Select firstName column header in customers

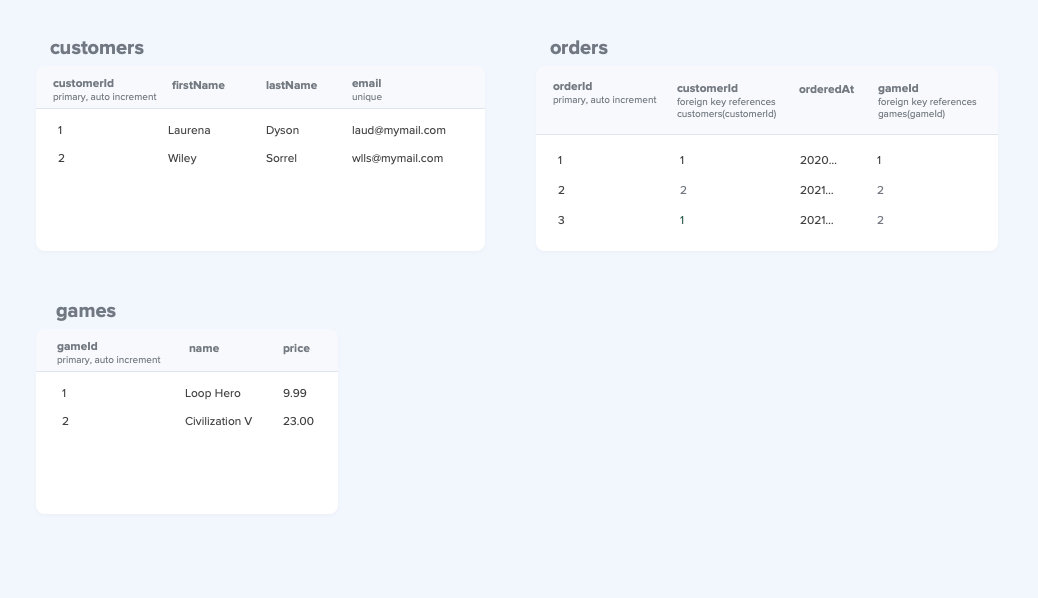coord(198,86)
